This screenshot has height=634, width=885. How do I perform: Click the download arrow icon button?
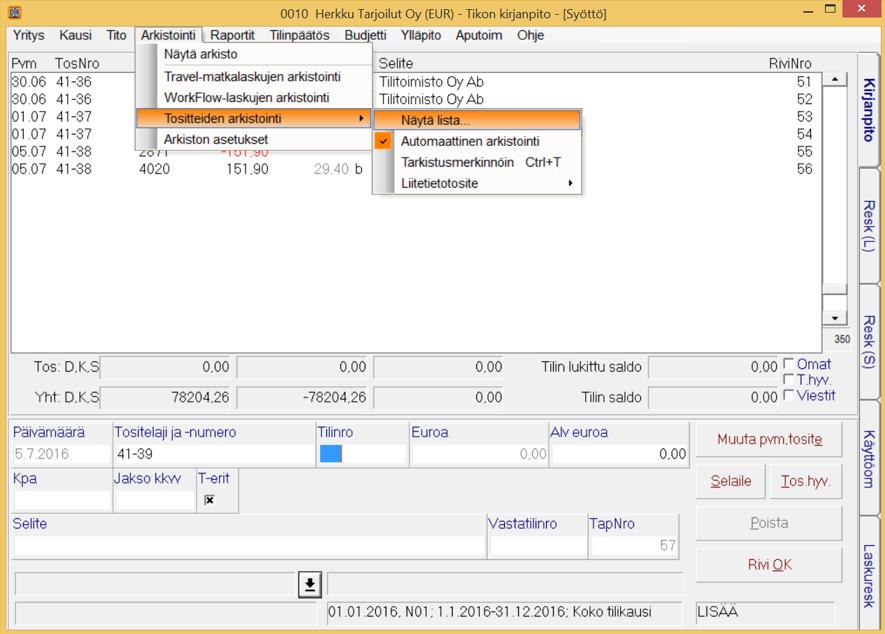point(310,584)
